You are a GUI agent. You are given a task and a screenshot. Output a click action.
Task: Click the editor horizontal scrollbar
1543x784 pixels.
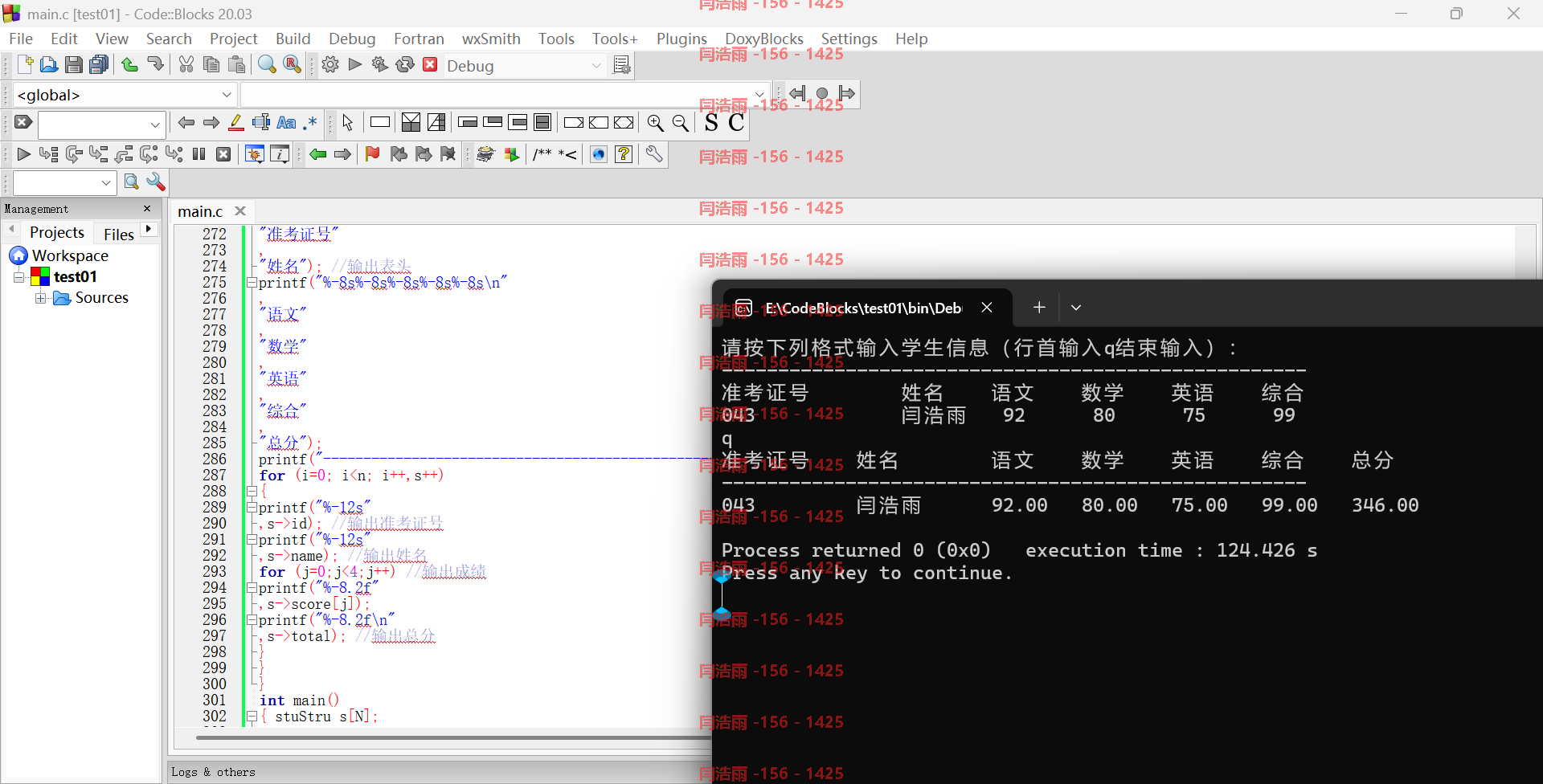[452, 737]
